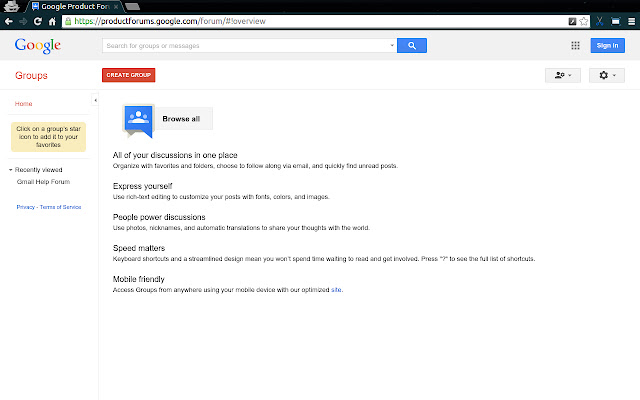Click the Groups heading
Viewport: 640px width, 400px height.
click(31, 76)
